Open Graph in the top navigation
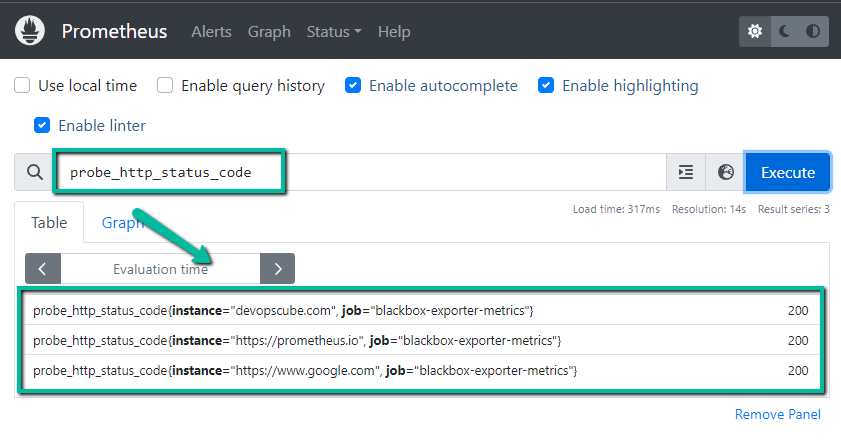 click(269, 32)
